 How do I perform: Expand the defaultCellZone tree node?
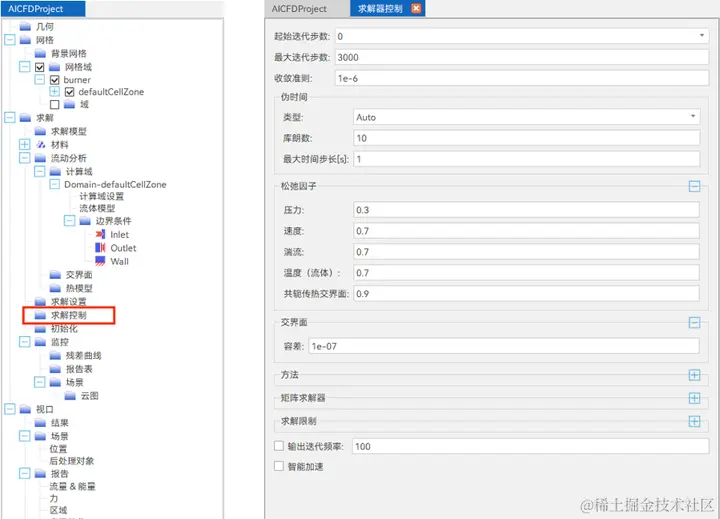click(54, 91)
